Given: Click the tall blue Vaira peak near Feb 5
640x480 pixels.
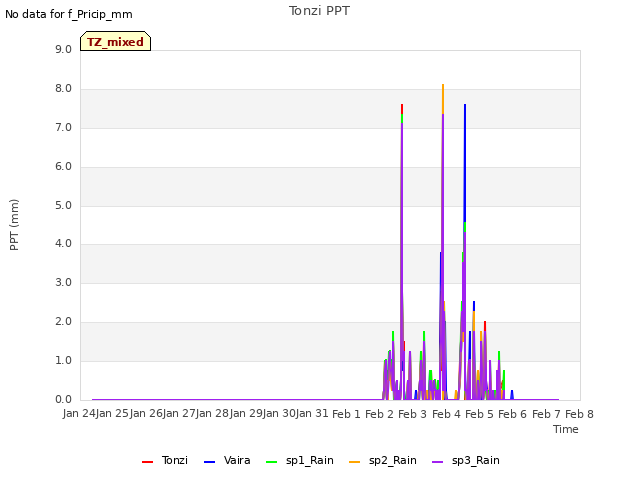Looking at the screenshot, I should tap(465, 163).
